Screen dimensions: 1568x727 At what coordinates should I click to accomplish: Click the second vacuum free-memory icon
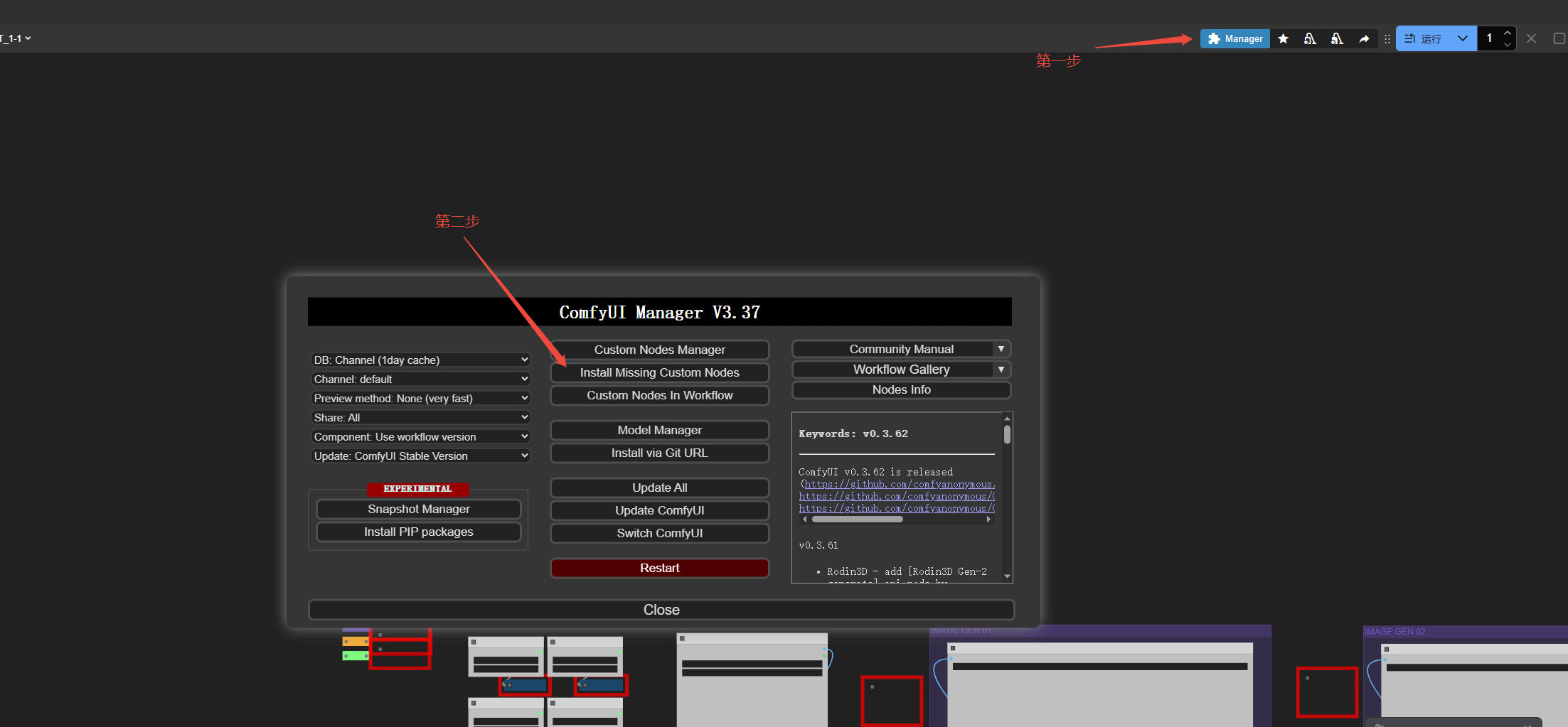pyautogui.click(x=1337, y=39)
